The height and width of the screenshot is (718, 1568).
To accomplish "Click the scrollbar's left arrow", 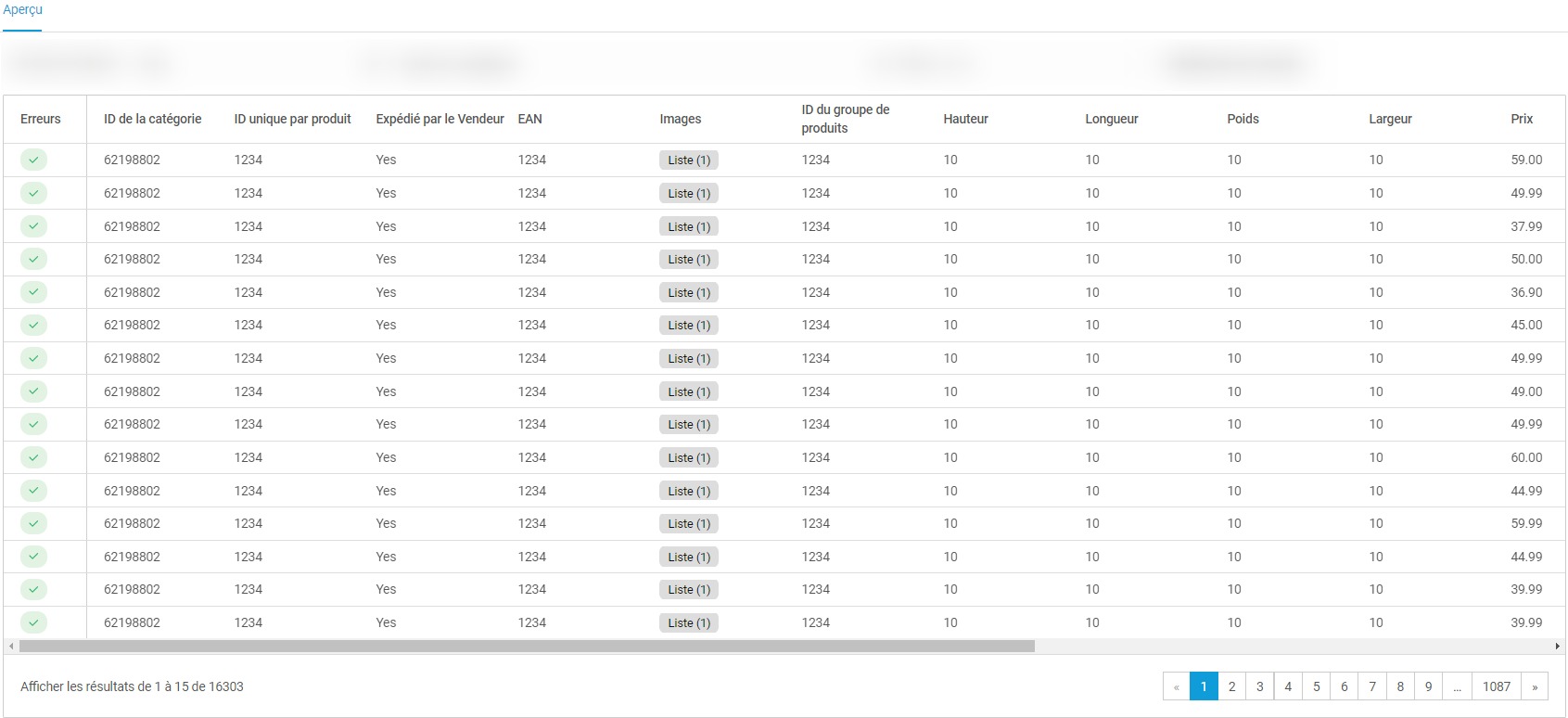I will 11,646.
